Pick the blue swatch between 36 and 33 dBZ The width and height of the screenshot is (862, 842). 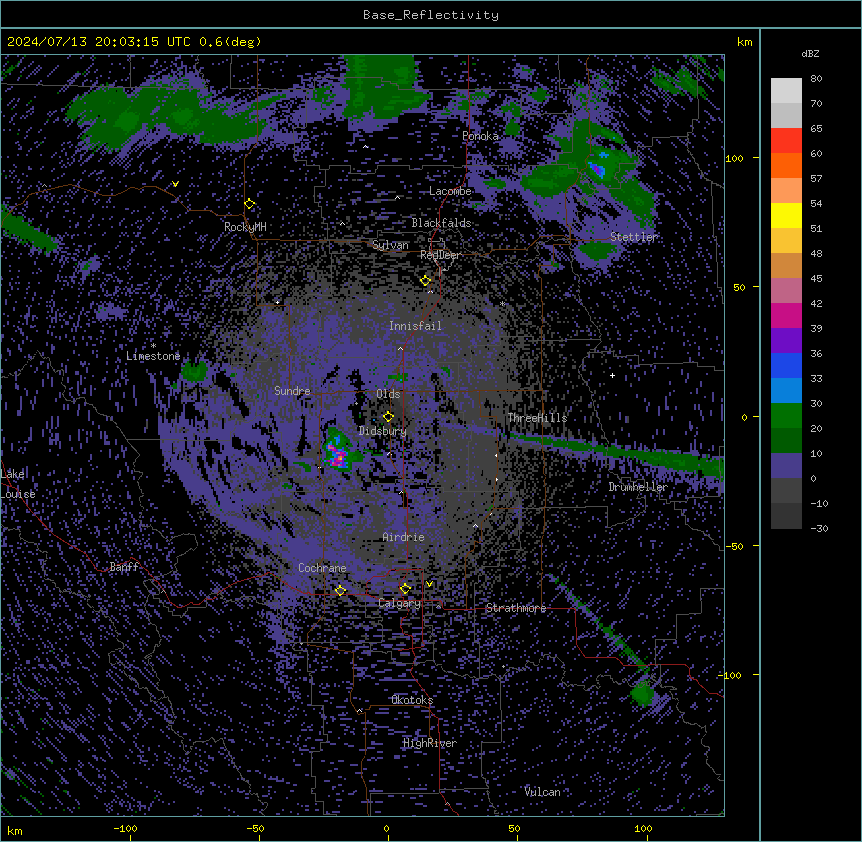(x=786, y=365)
